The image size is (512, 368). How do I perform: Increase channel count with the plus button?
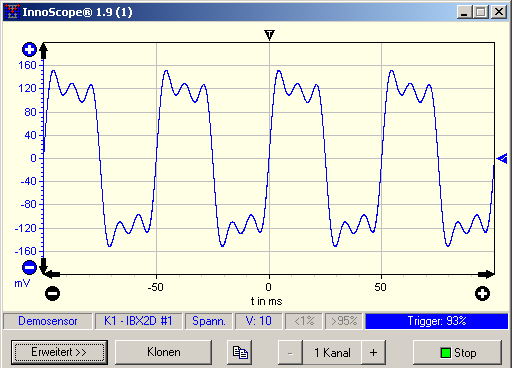click(x=374, y=352)
